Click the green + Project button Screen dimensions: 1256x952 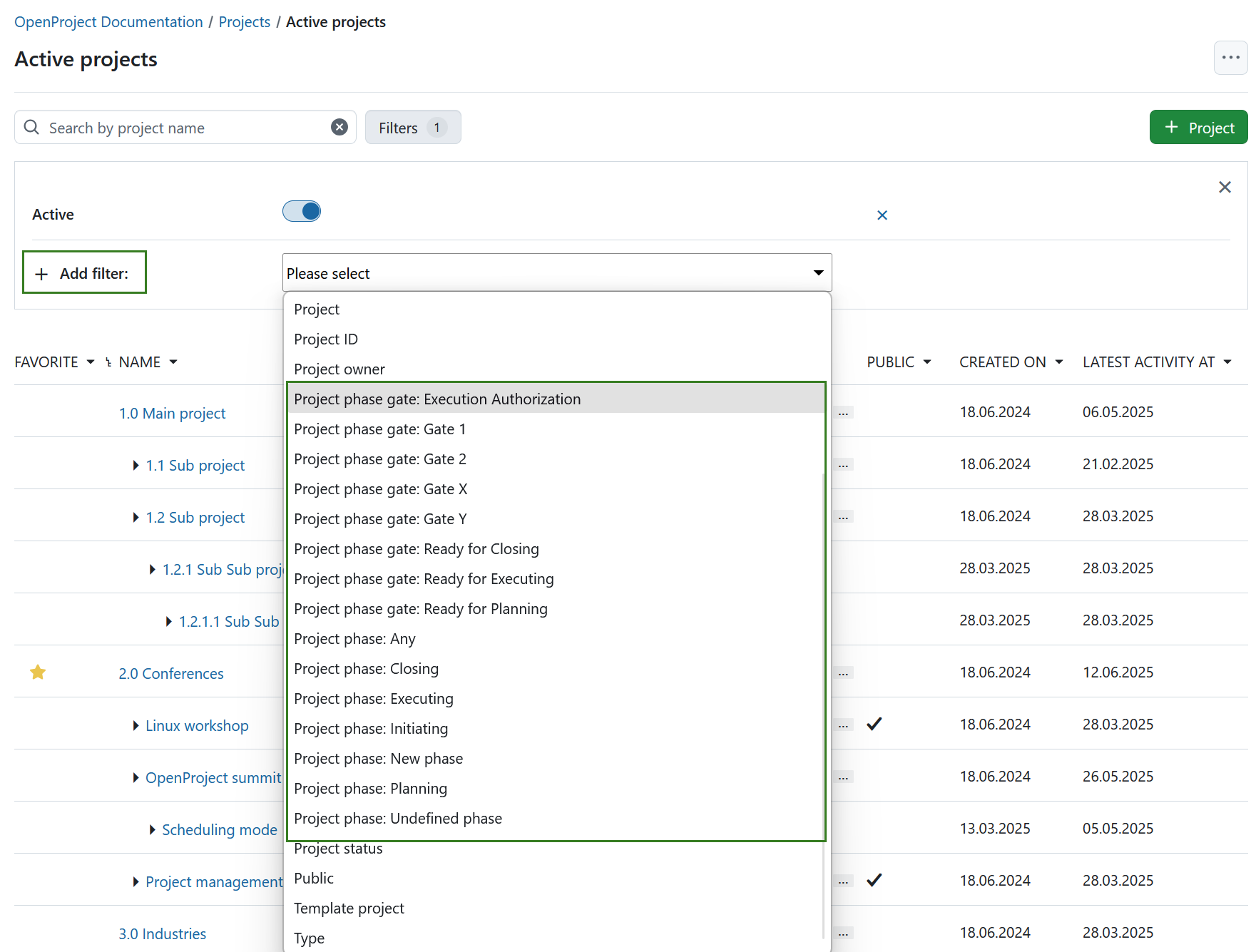point(1198,127)
